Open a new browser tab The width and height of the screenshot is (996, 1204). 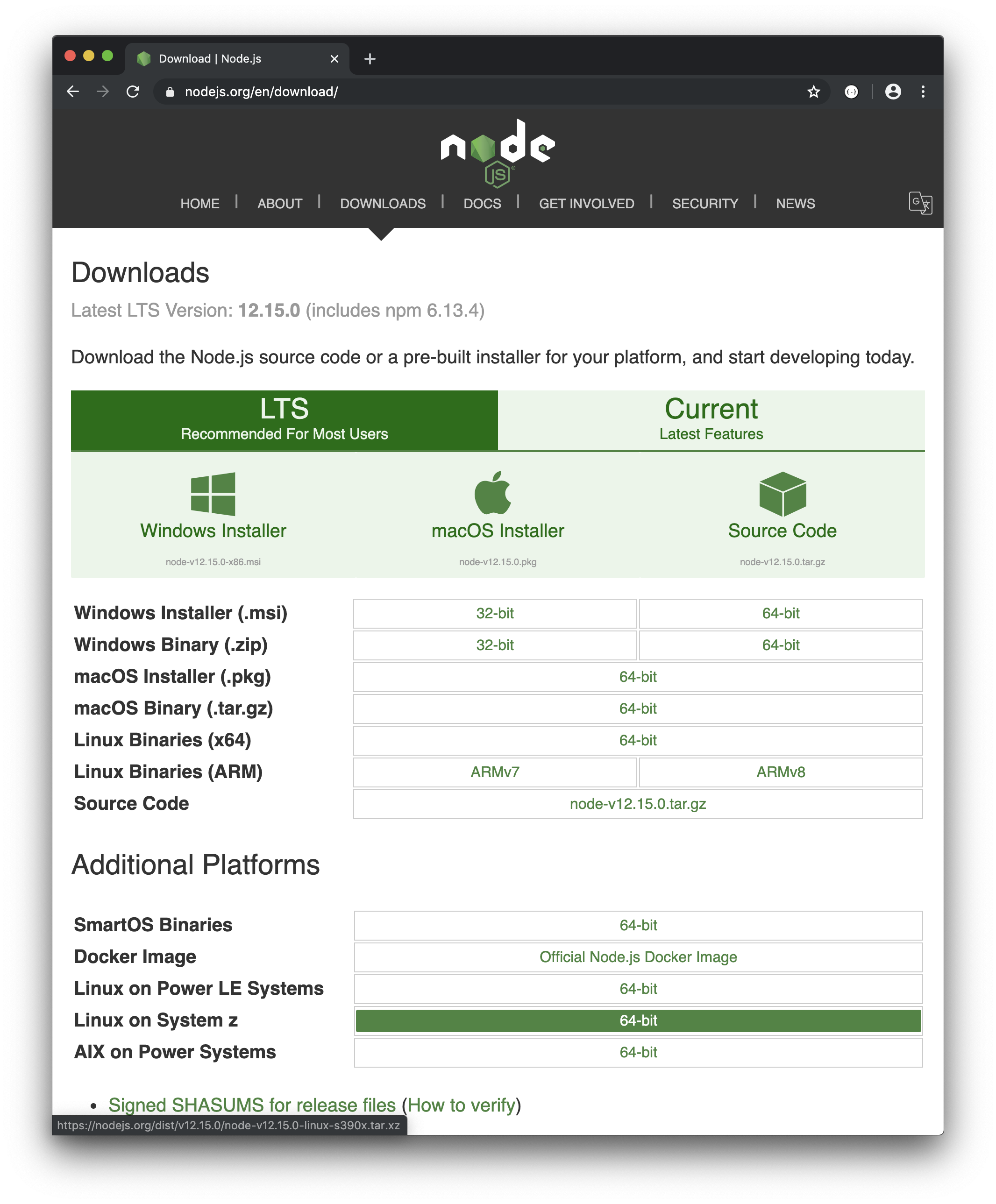(x=370, y=58)
